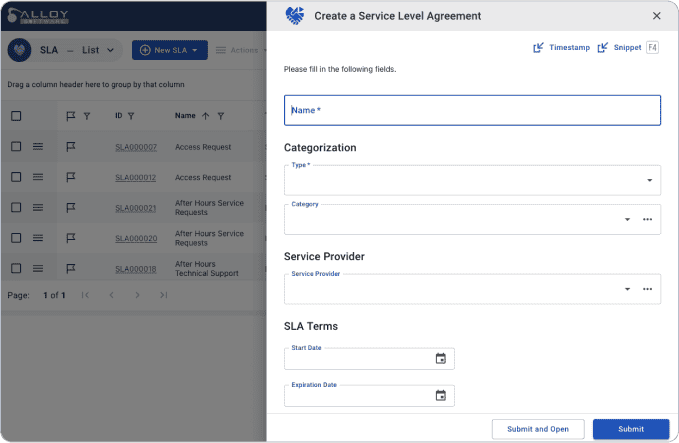
Task: Click the Snippet insert icon
Action: (x=603, y=48)
